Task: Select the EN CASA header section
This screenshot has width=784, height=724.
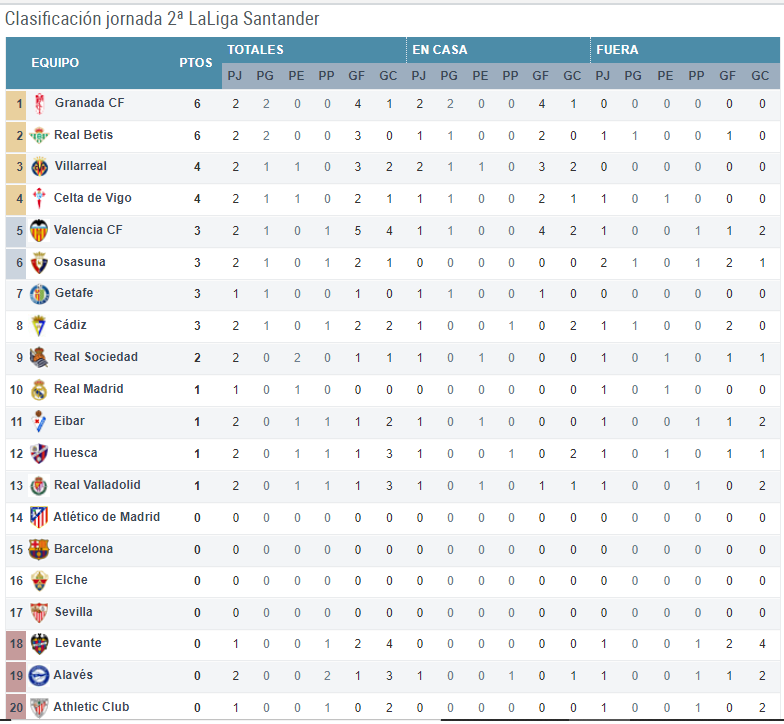Action: click(x=440, y=50)
